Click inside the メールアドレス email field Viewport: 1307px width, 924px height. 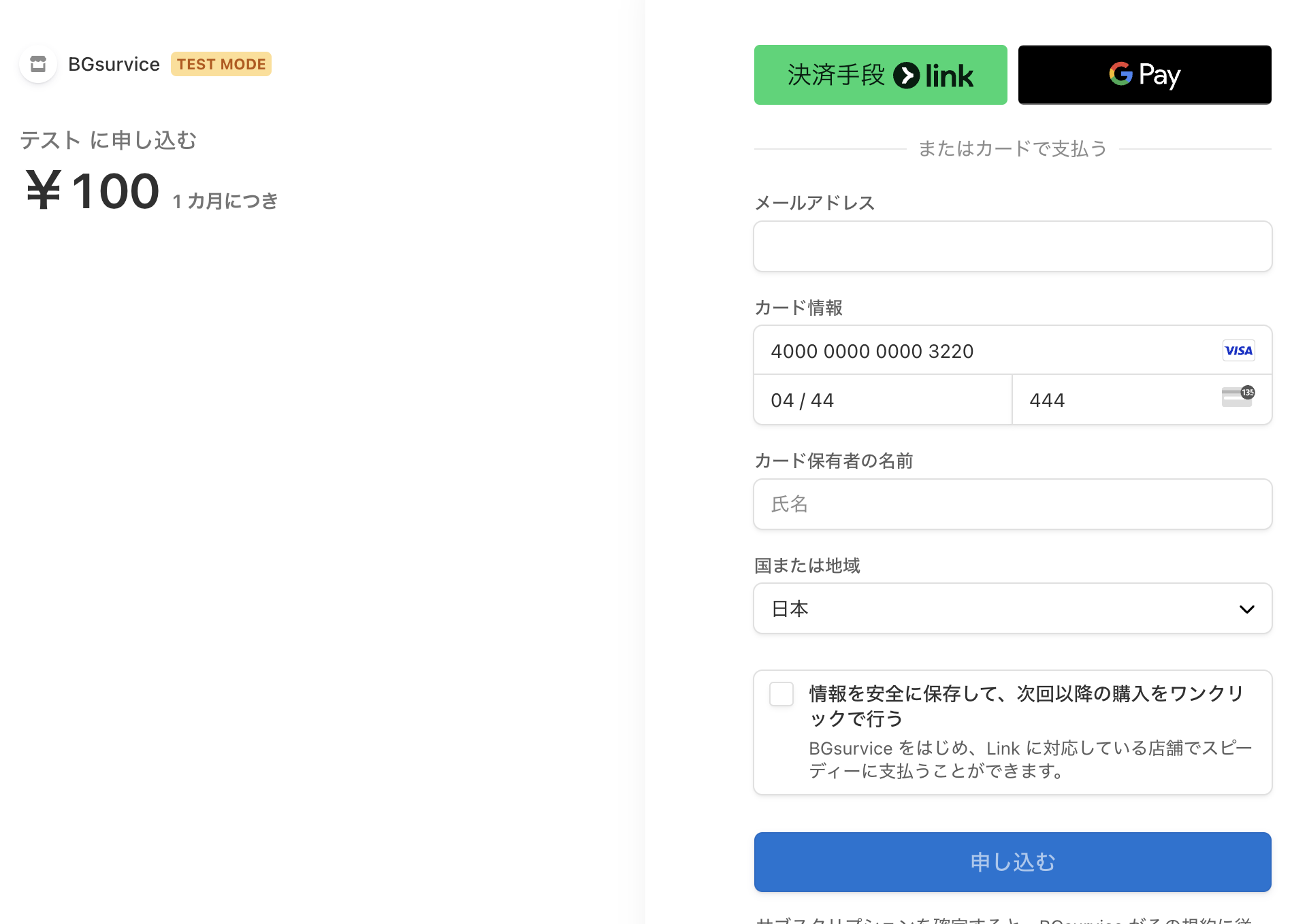[1012, 246]
